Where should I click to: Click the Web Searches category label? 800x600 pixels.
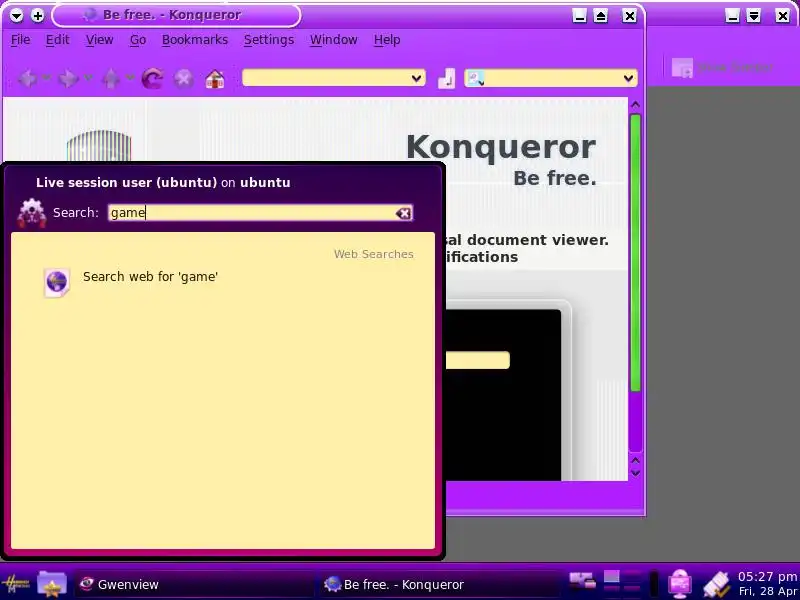pyautogui.click(x=373, y=254)
